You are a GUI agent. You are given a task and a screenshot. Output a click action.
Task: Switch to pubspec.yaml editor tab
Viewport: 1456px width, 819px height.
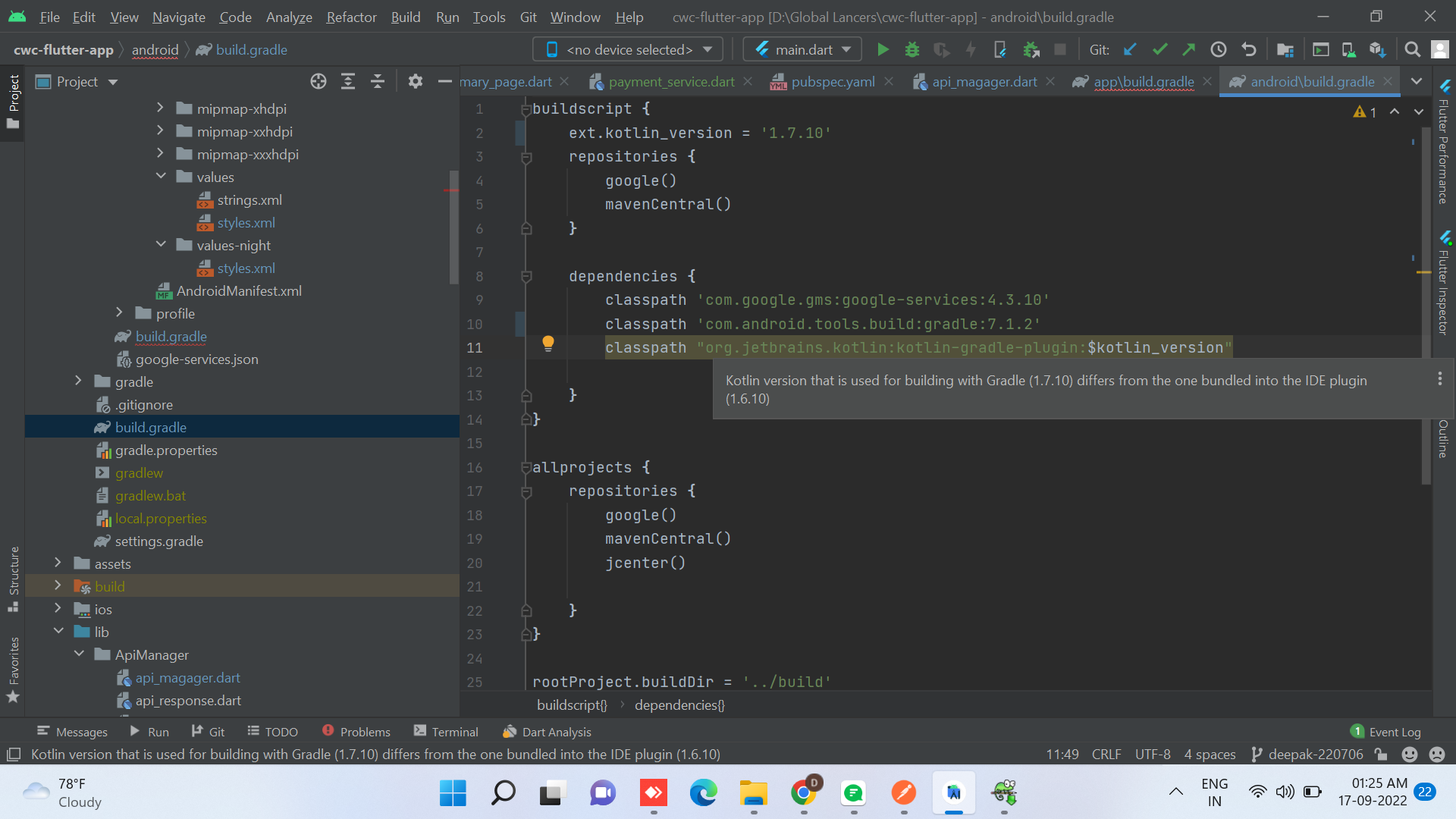coord(833,81)
